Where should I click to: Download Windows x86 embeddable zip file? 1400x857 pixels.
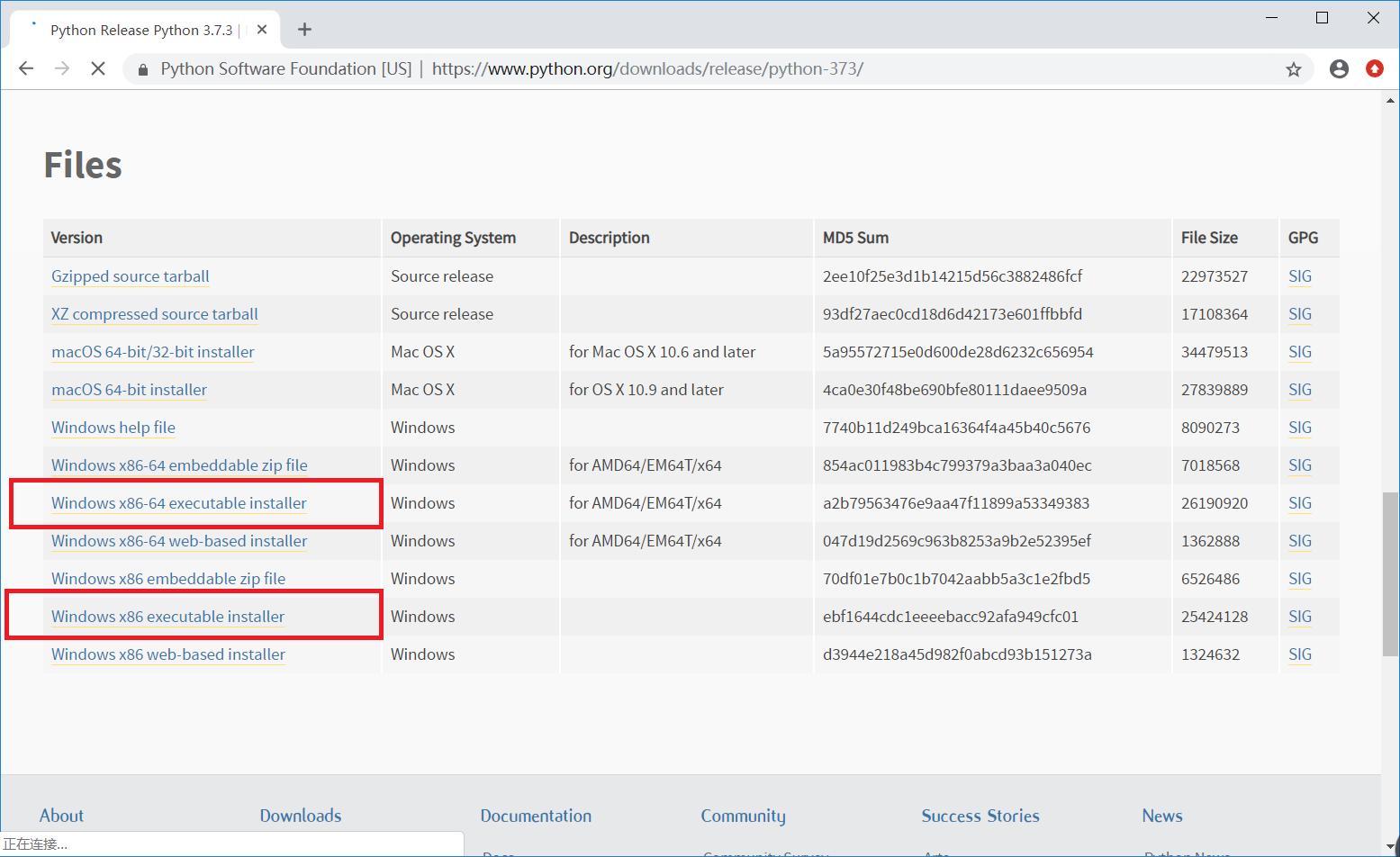pos(168,579)
